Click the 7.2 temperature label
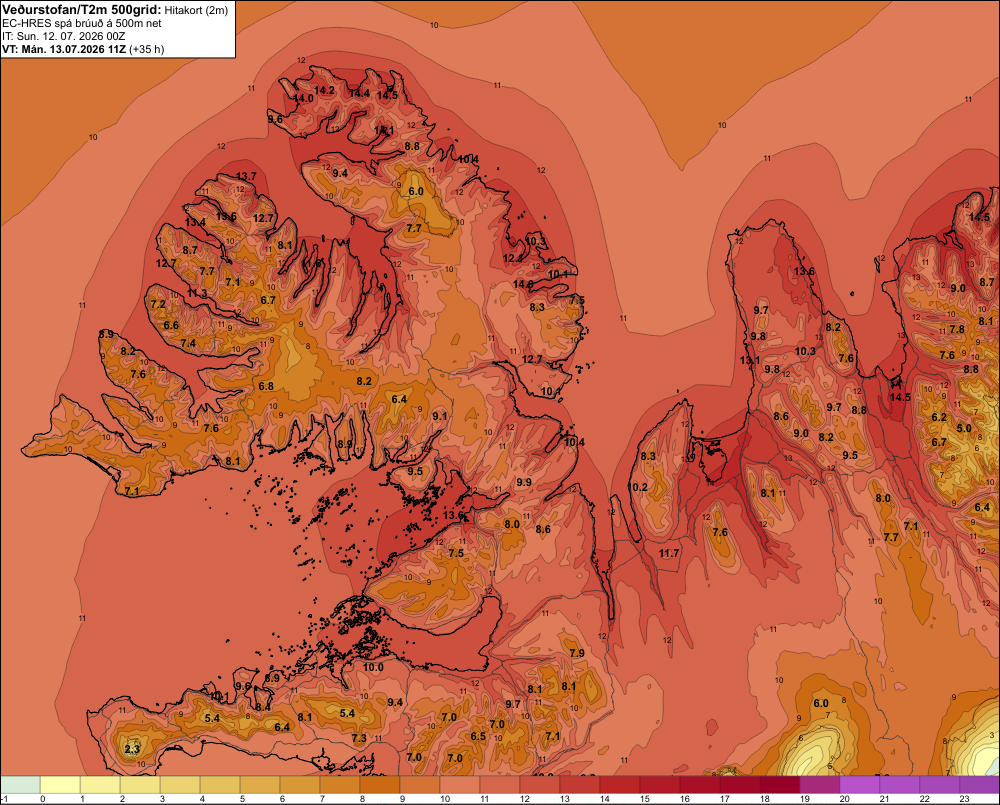The image size is (1000, 805). coord(158,304)
